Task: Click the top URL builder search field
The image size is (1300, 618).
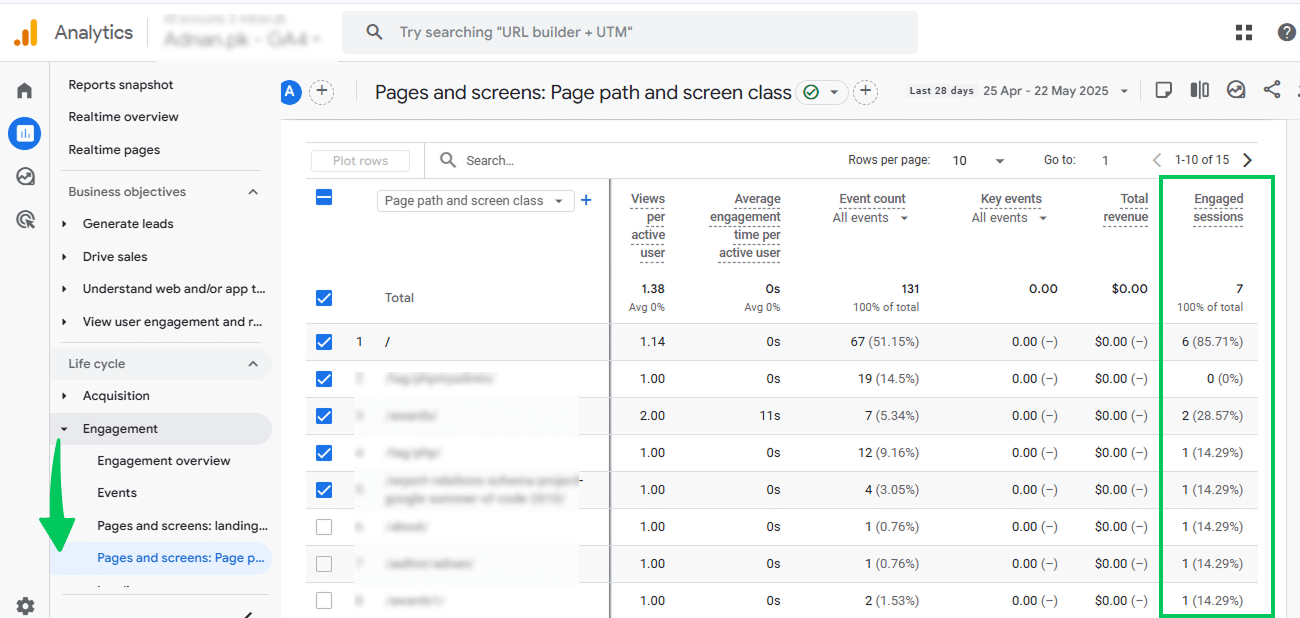Action: (x=630, y=32)
